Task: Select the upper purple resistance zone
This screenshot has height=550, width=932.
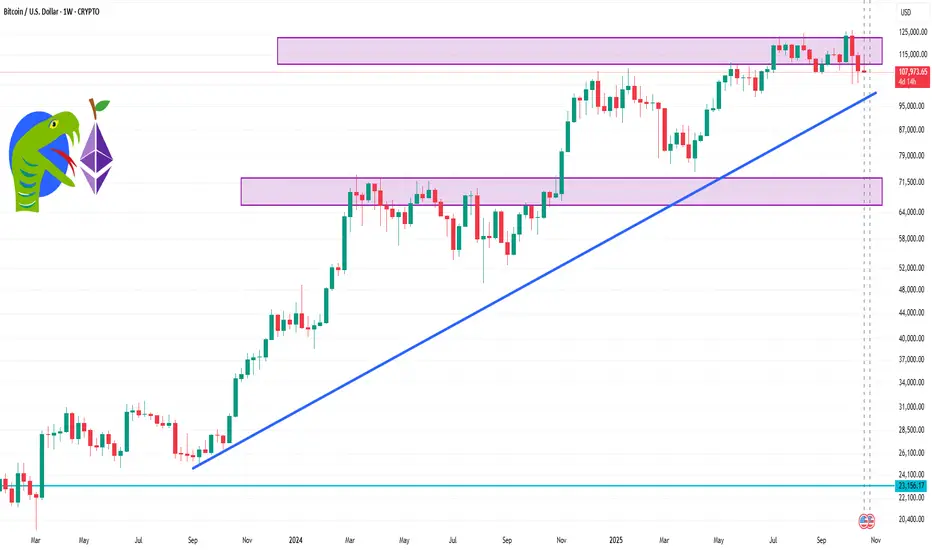Action: [x=580, y=51]
